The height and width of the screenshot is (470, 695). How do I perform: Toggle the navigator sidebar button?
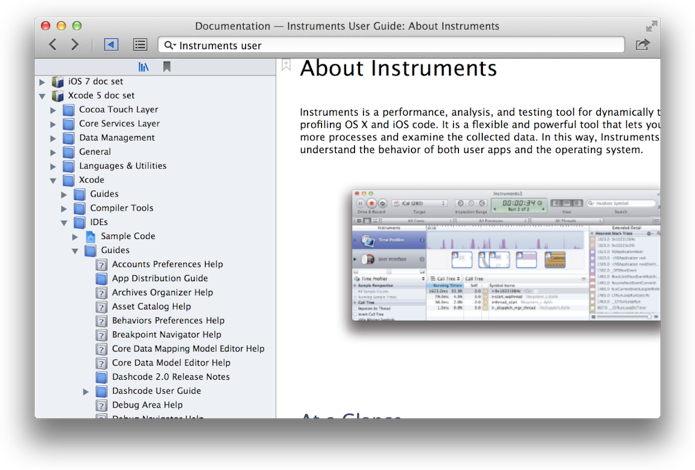click(111, 44)
